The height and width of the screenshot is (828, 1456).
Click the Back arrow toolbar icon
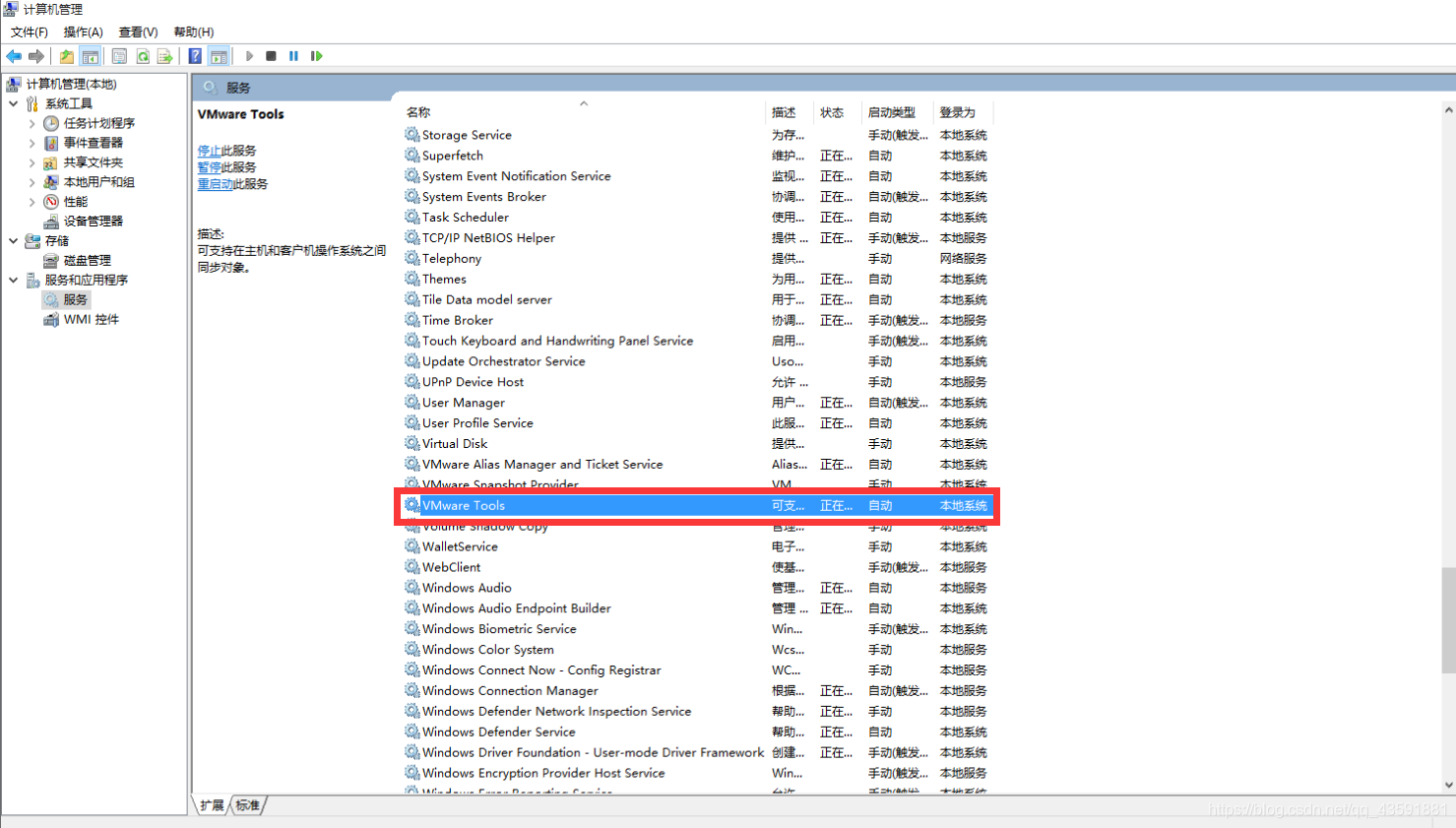tap(14, 56)
